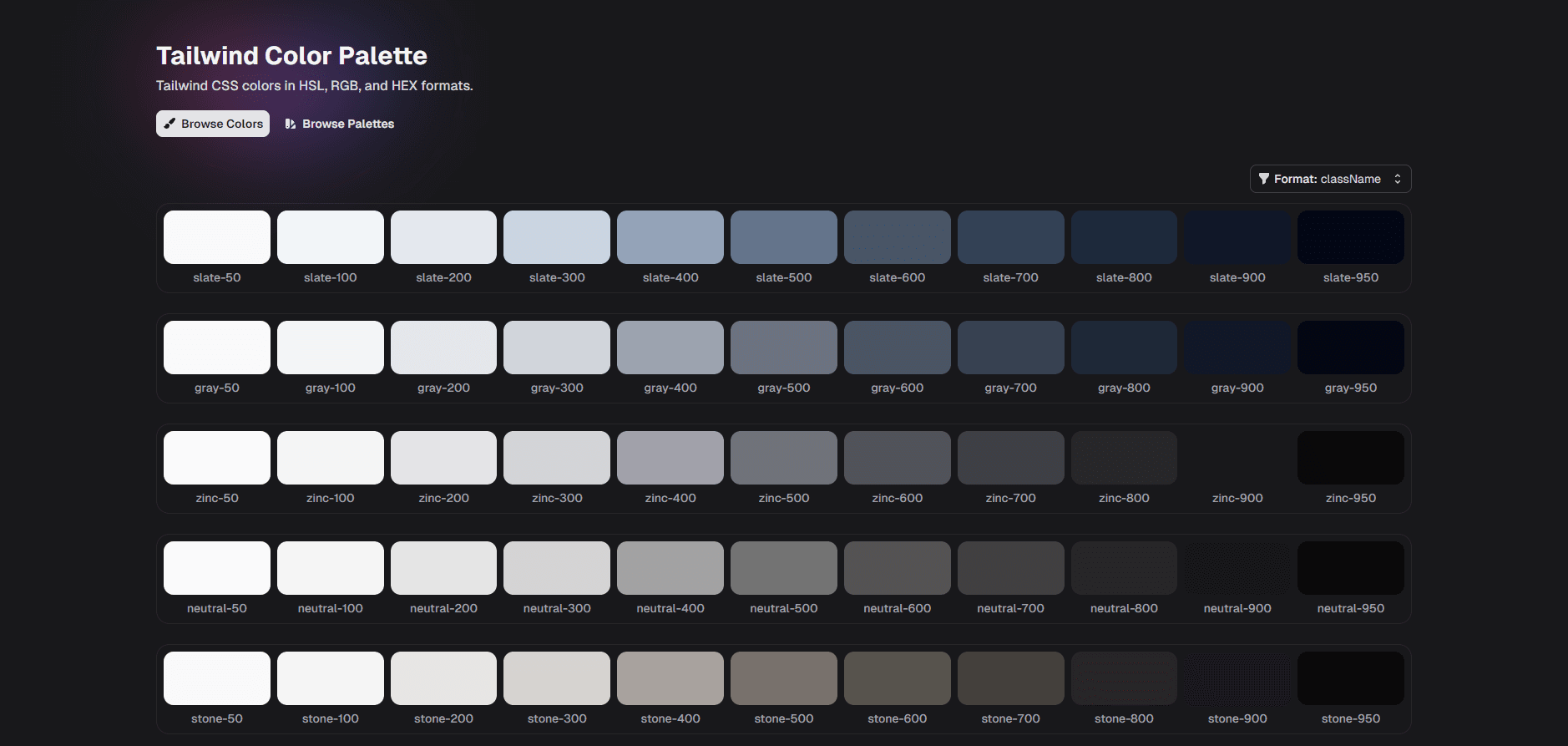This screenshot has width=1568, height=746.
Task: Choose the gray-50 swatch
Action: click(x=217, y=348)
